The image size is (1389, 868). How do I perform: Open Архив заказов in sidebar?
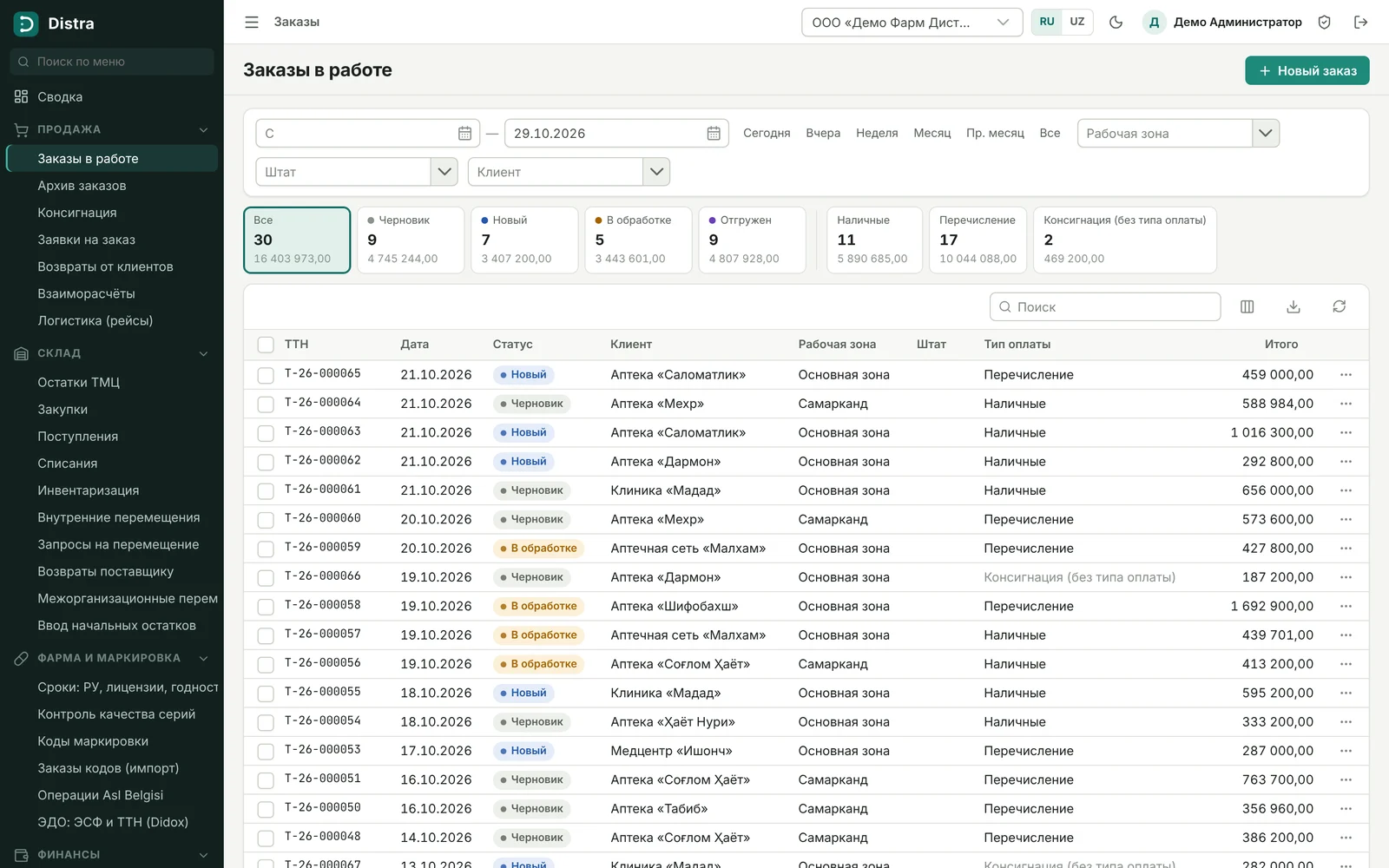[x=82, y=186]
